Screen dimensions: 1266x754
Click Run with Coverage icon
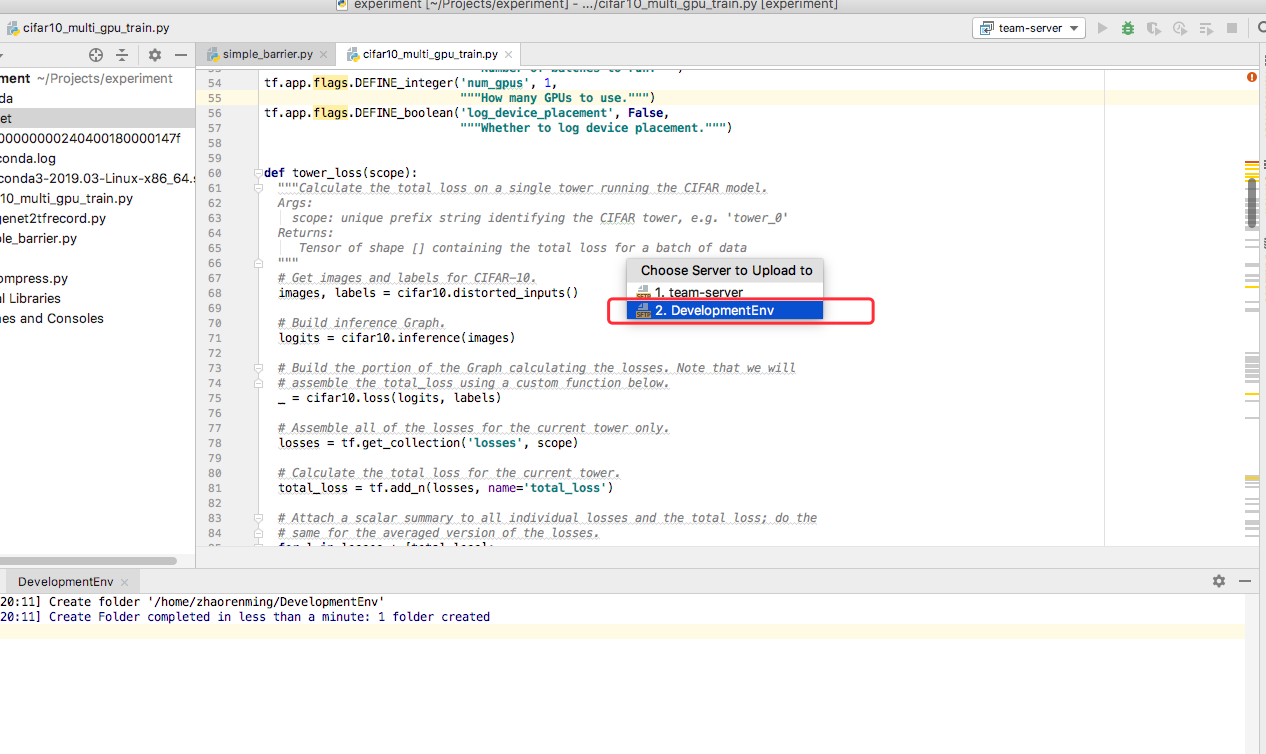pos(1154,28)
